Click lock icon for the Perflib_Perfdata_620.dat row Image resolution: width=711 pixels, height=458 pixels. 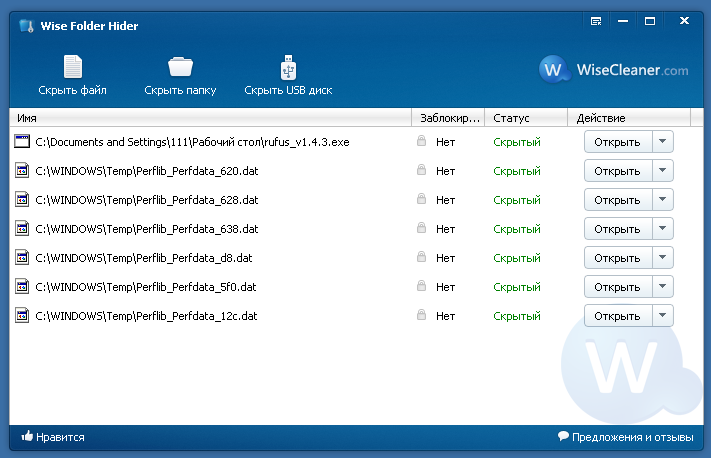[x=421, y=170]
